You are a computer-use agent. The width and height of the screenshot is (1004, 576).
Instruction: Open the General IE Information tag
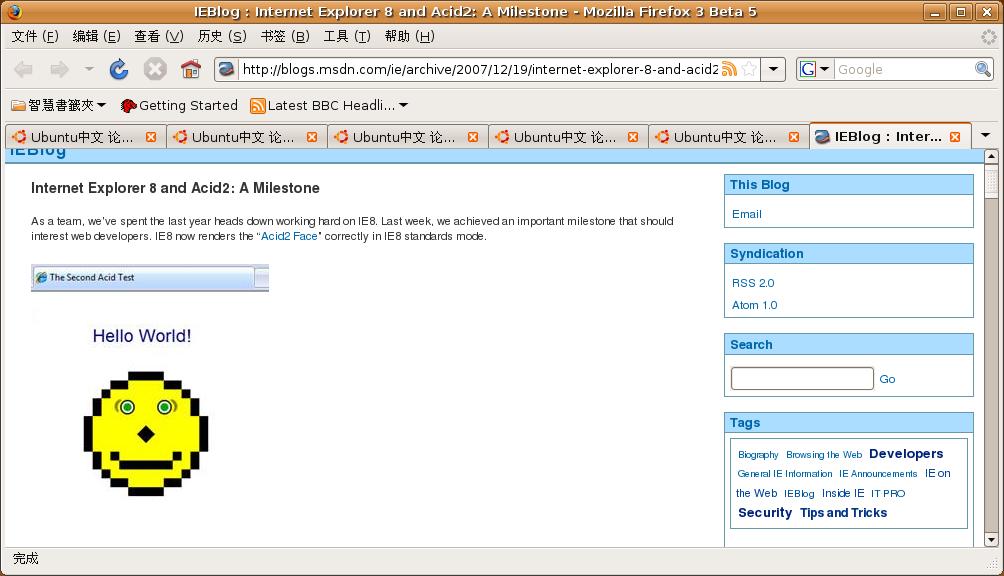(x=784, y=474)
